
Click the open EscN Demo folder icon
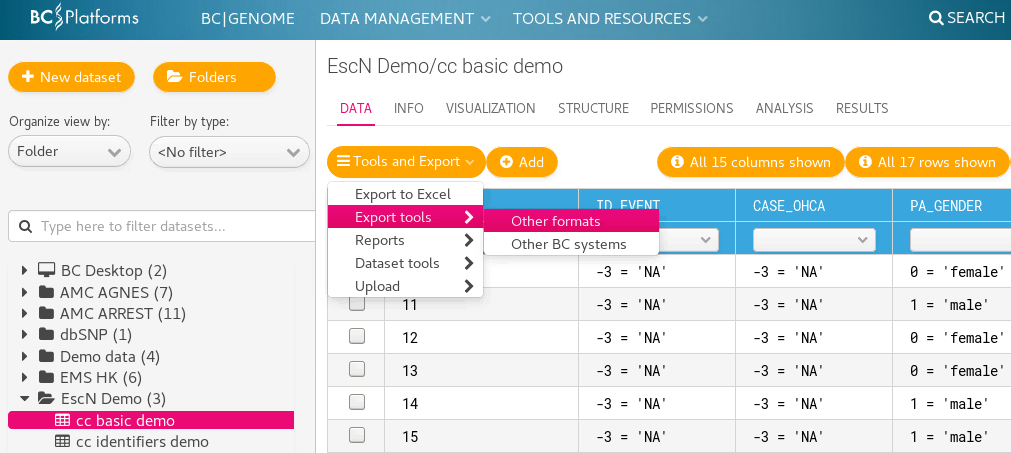[x=46, y=399]
